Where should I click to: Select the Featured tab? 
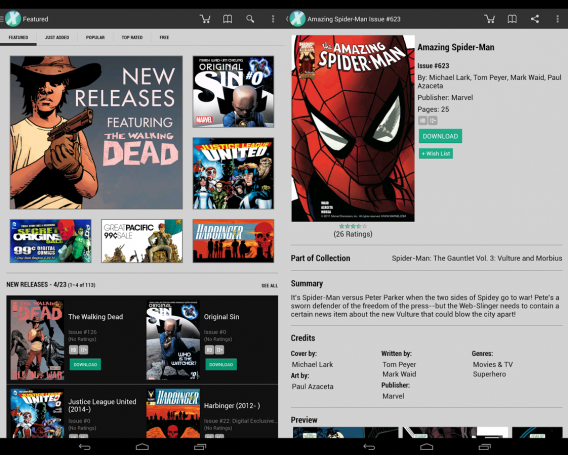click(x=18, y=37)
